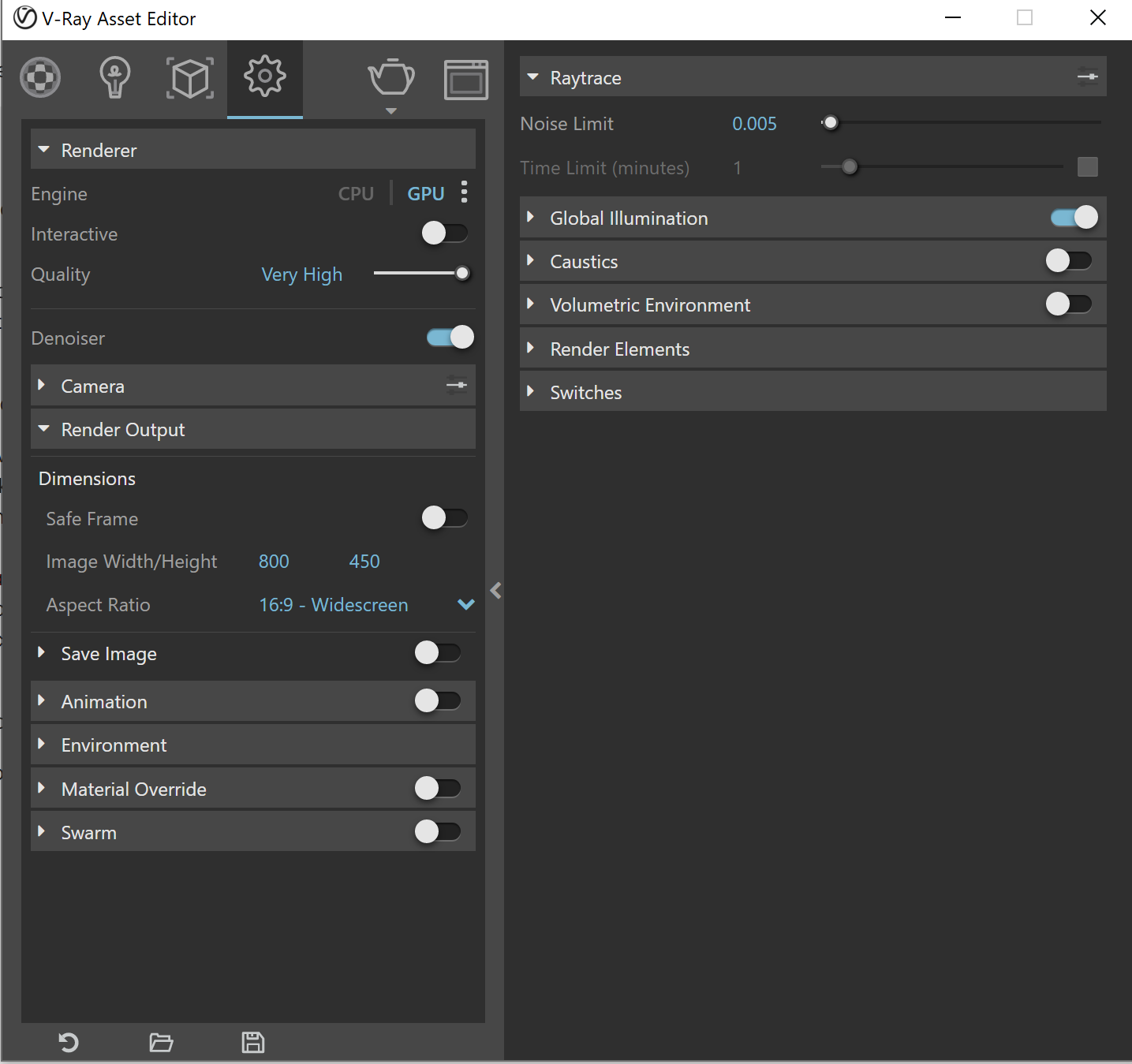Viewport: 1132px width, 1064px height.
Task: Edit image height value 450
Action: point(364,562)
